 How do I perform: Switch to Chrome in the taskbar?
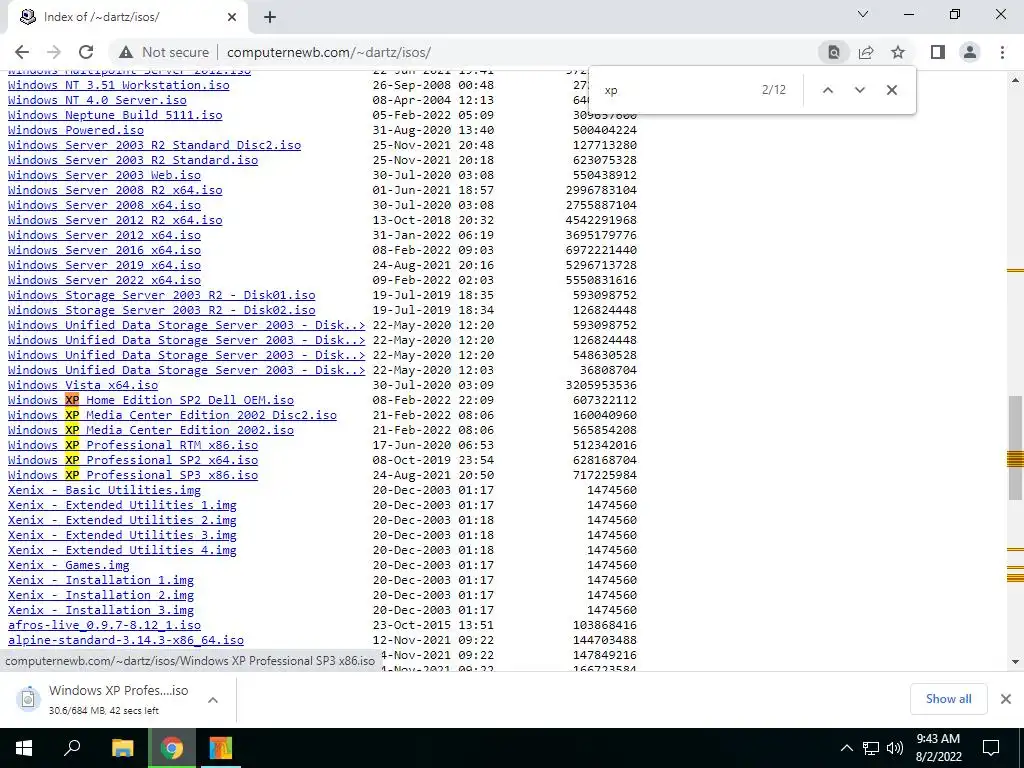172,748
